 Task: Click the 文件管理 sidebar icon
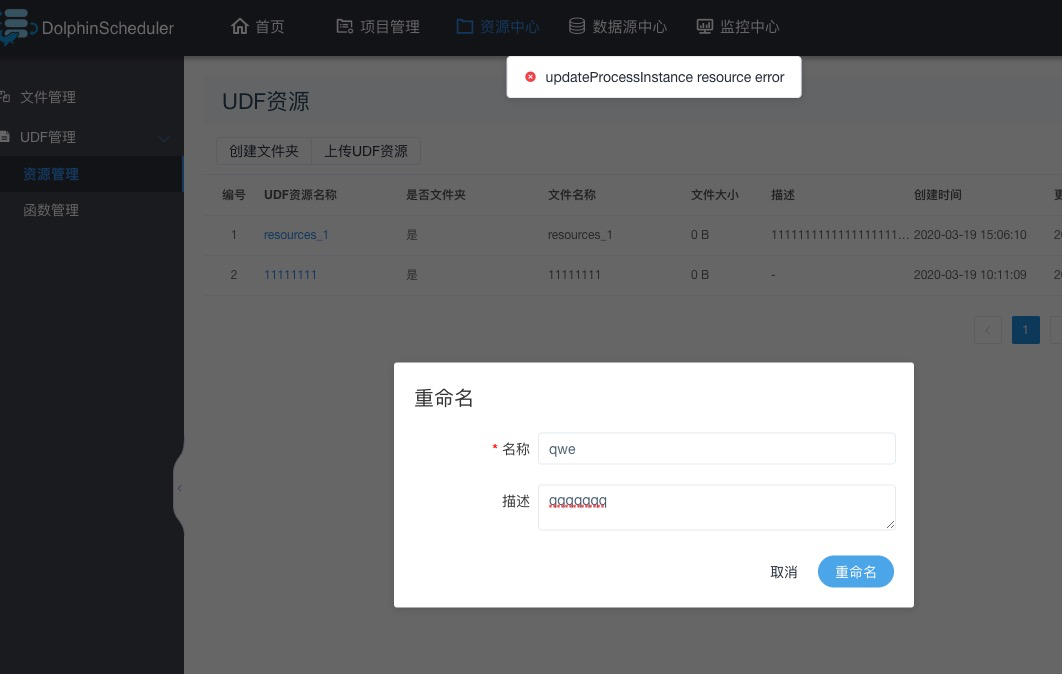pyautogui.click(x=5, y=97)
